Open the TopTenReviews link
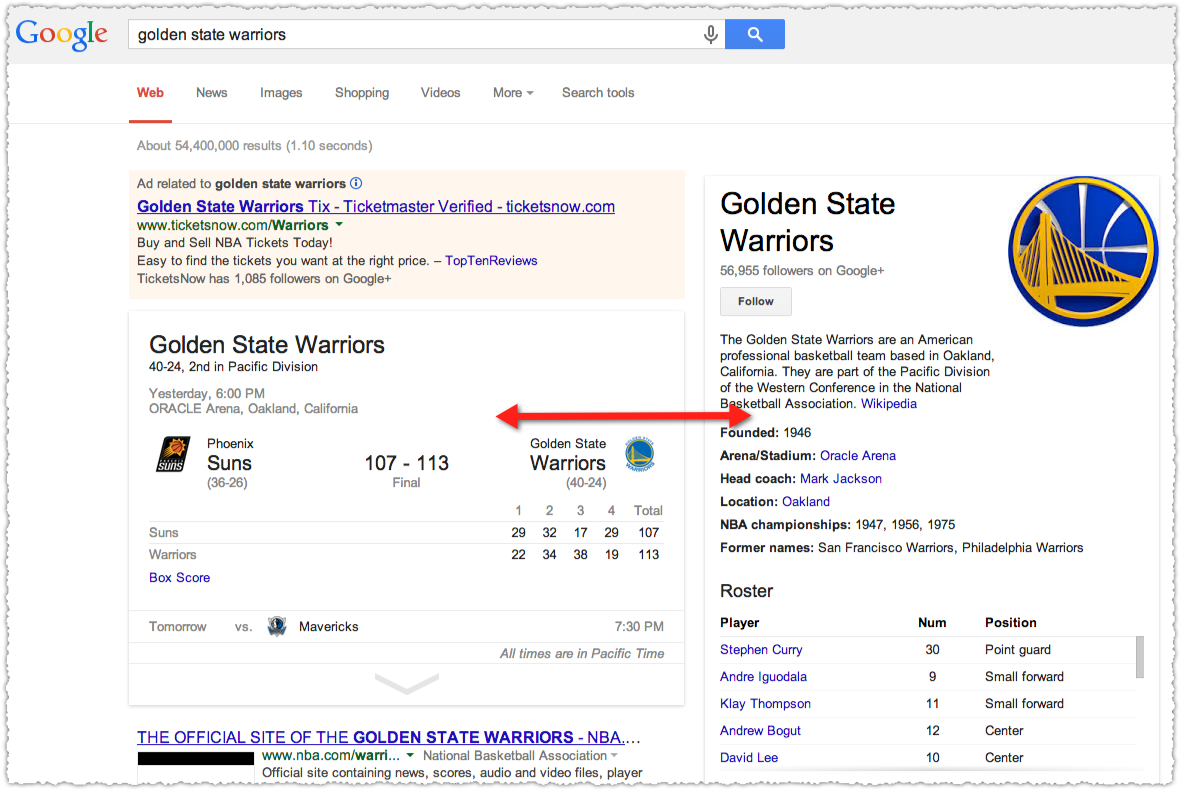This screenshot has height=791, width=1181. tap(491, 261)
